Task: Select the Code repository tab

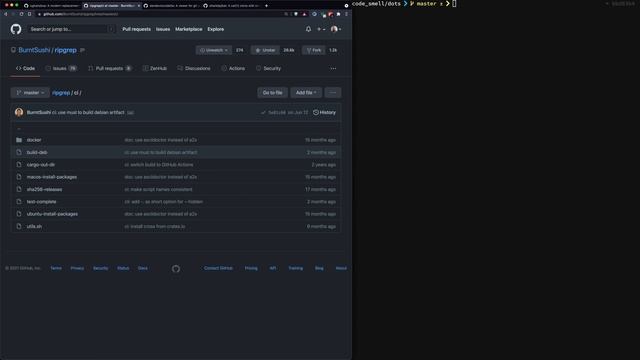Action: [x=25, y=68]
